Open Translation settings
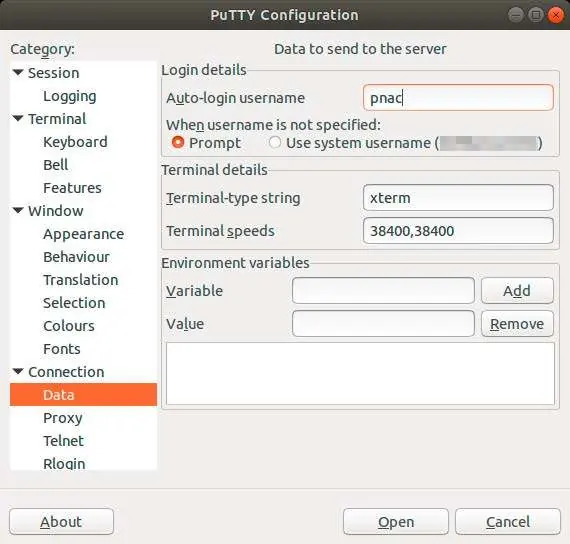Viewport: 570px width, 544px height. 80,280
